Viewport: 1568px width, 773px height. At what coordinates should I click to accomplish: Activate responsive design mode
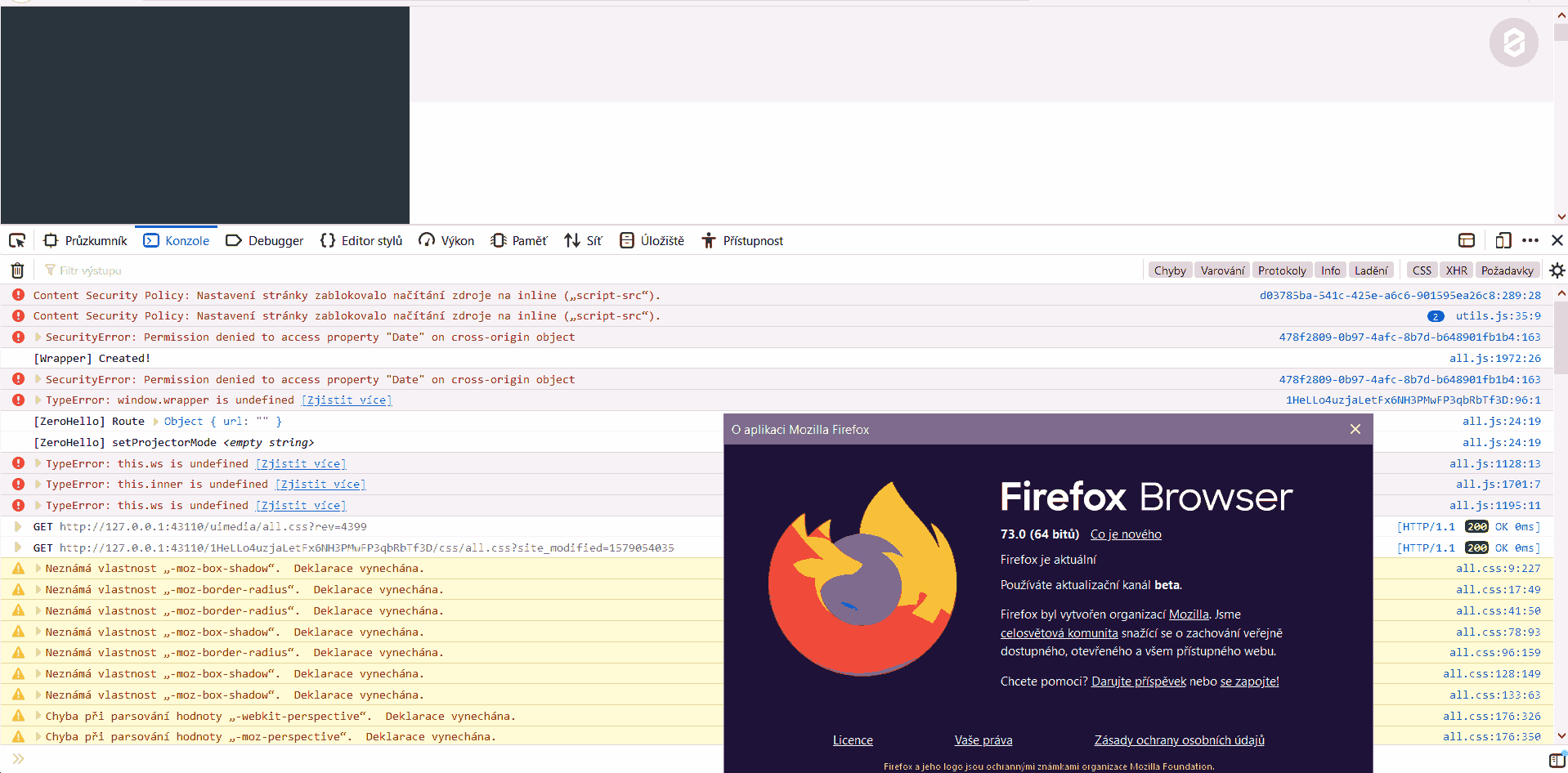[1503, 240]
